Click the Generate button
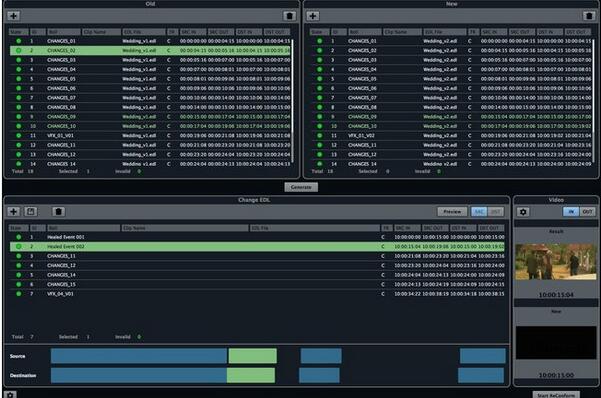This screenshot has height=398, width=601. coord(301,187)
